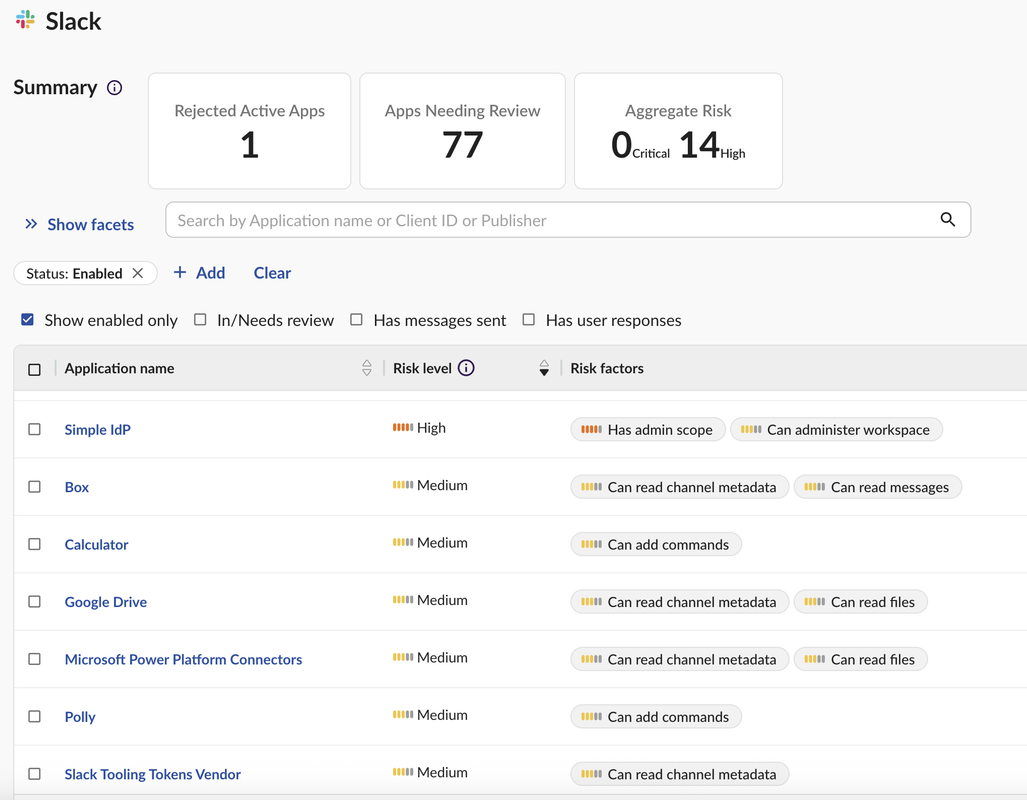The width and height of the screenshot is (1027, 800).
Task: Click Google Drive's Can read channel metadata tag
Action: (x=680, y=602)
